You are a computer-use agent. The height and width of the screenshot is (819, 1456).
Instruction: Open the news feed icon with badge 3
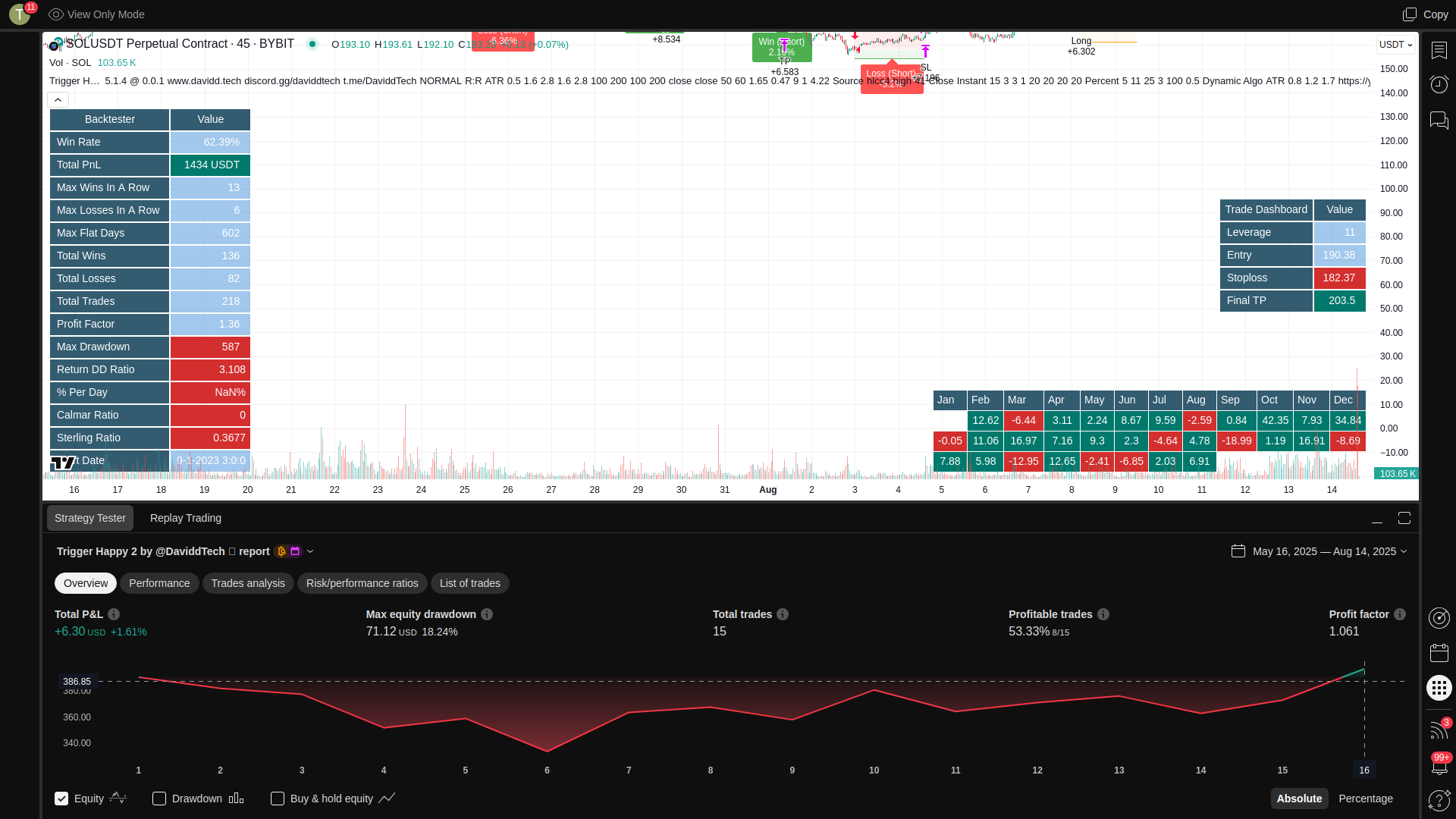click(1439, 729)
